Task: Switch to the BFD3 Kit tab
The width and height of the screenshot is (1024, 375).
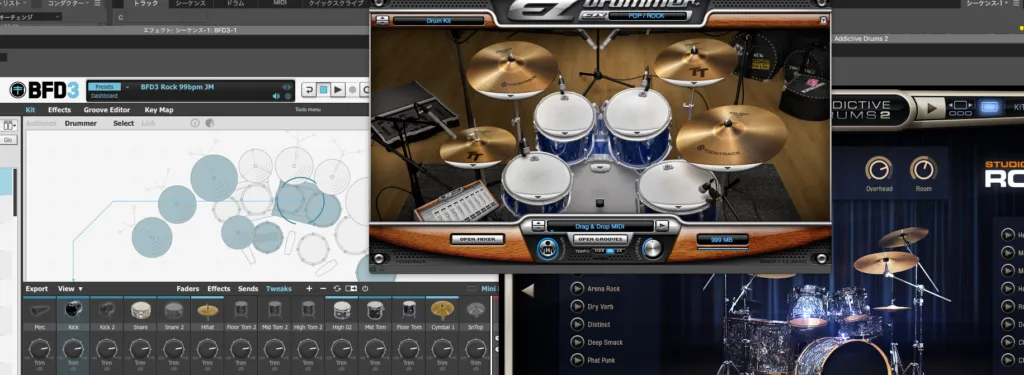Action: pyautogui.click(x=30, y=110)
